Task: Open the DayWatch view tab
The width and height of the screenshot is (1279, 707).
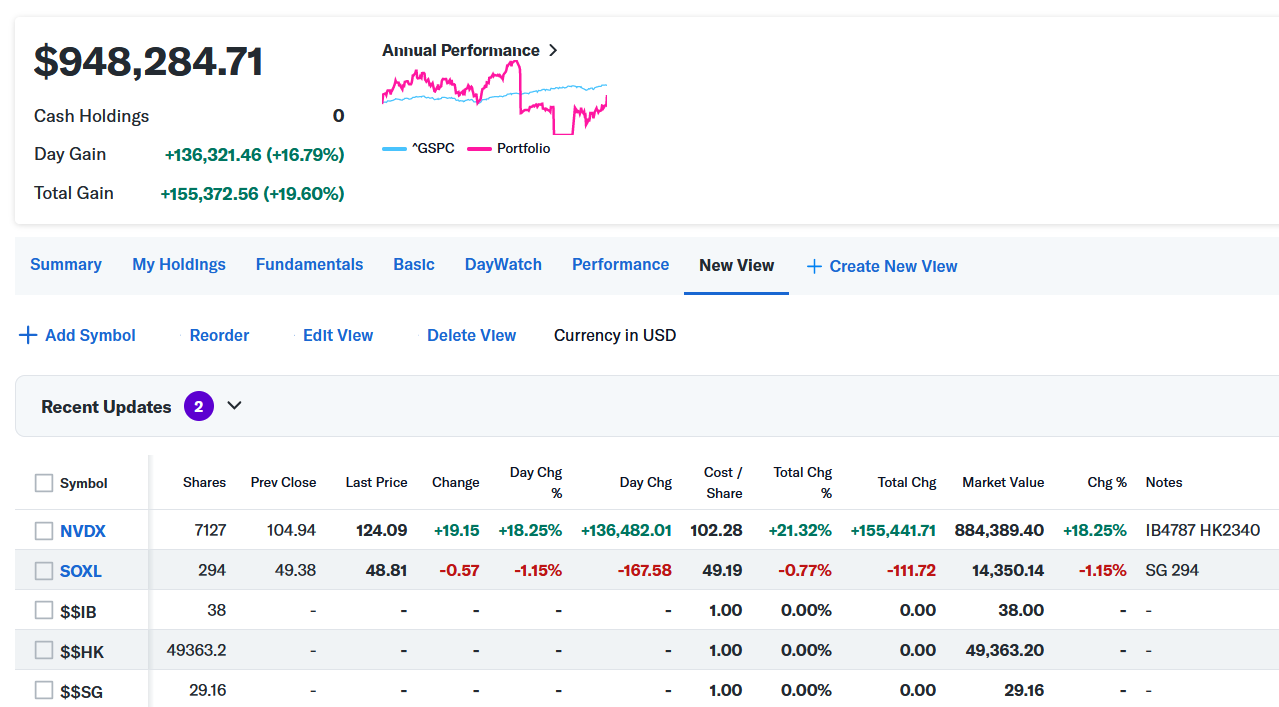Action: (x=503, y=265)
